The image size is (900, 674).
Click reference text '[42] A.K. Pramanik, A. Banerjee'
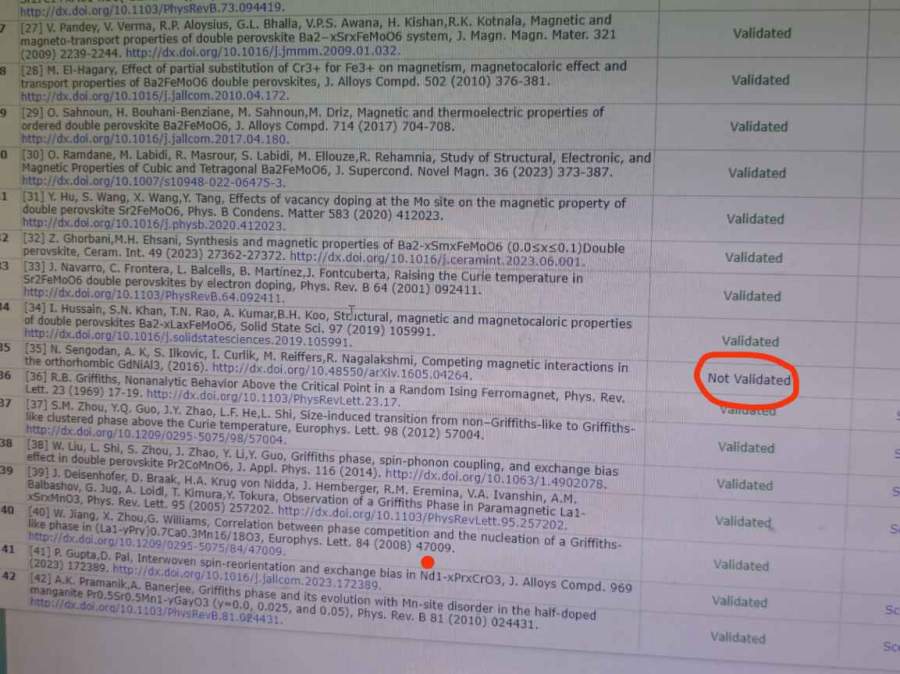point(111,583)
